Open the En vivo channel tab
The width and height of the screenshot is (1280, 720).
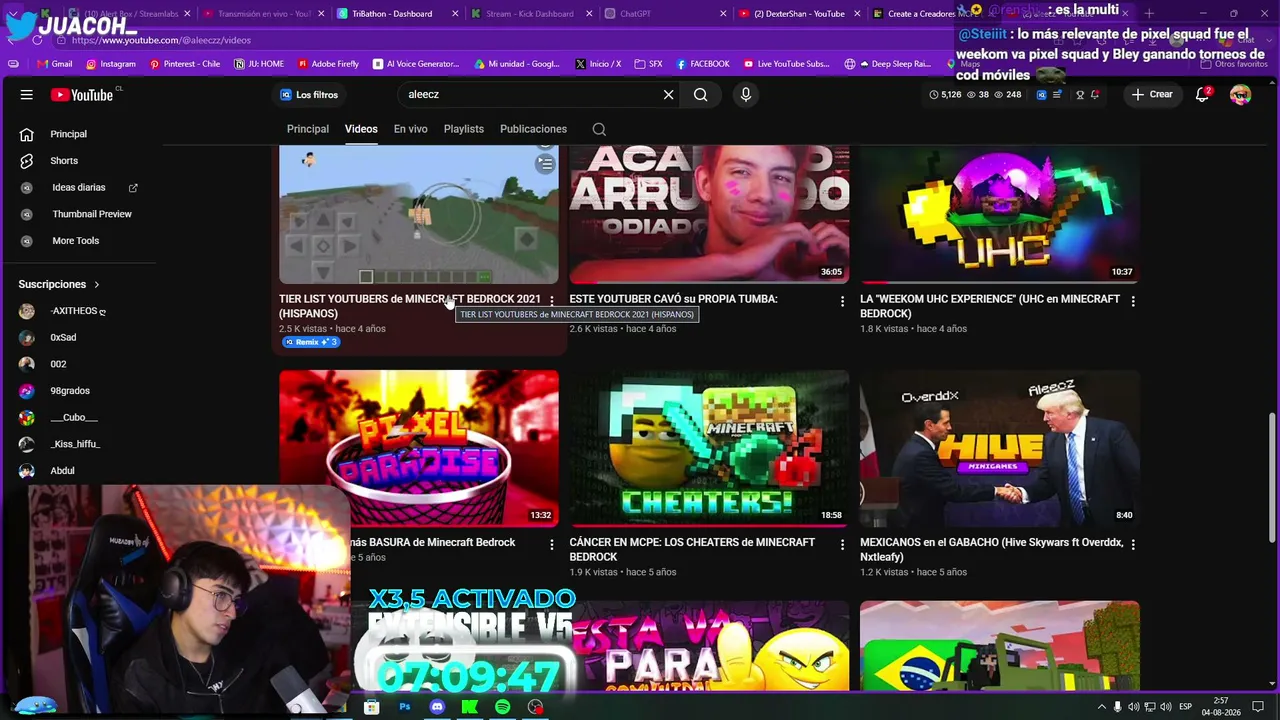[x=410, y=129]
